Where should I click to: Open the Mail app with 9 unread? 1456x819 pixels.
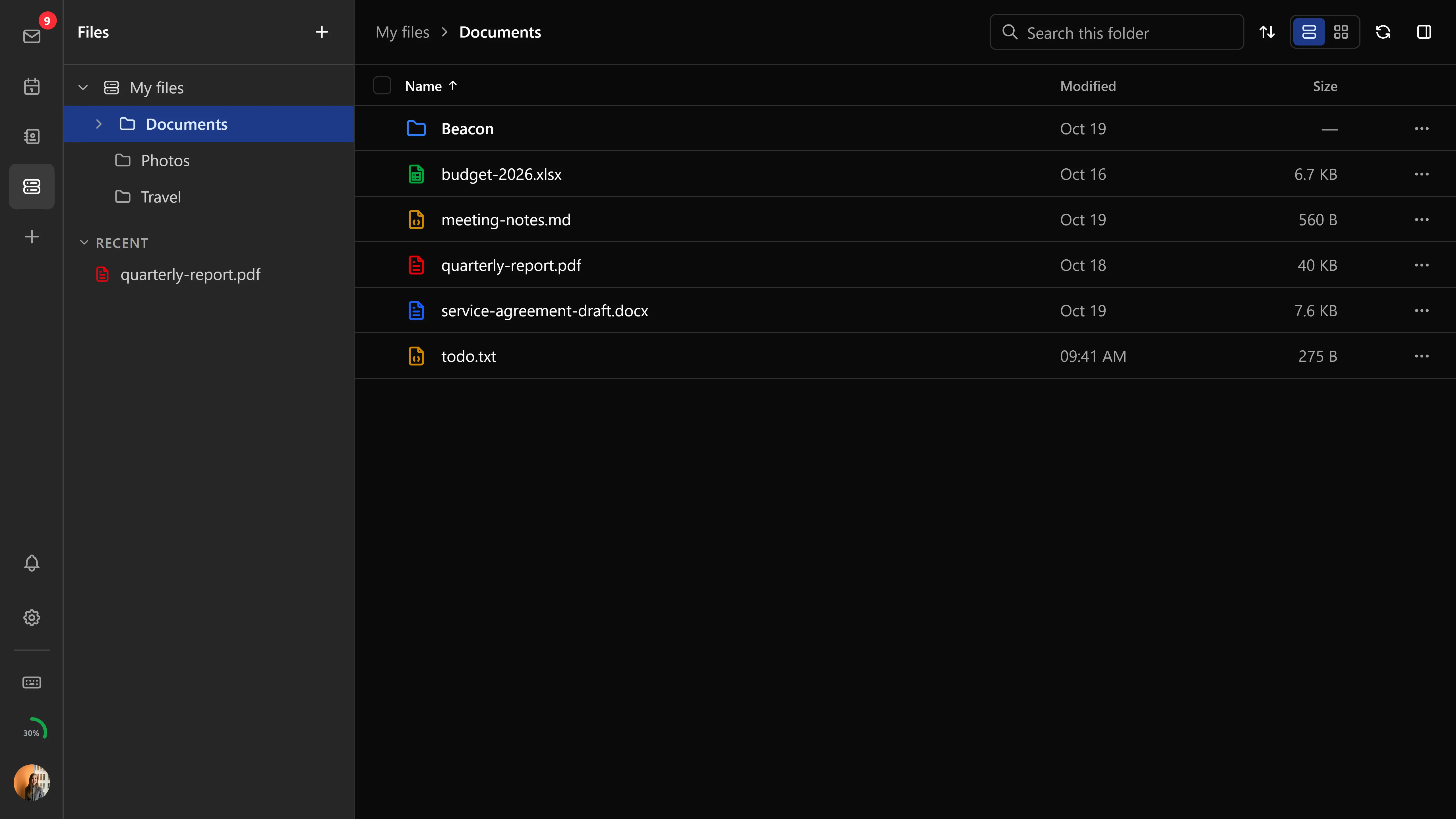tap(32, 36)
